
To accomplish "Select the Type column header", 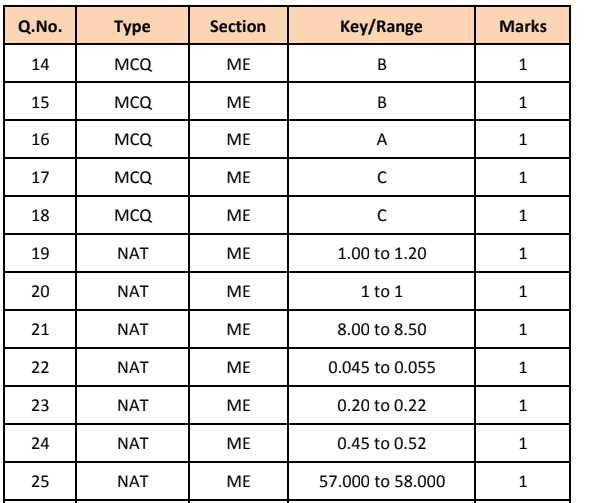I will (132, 26).
